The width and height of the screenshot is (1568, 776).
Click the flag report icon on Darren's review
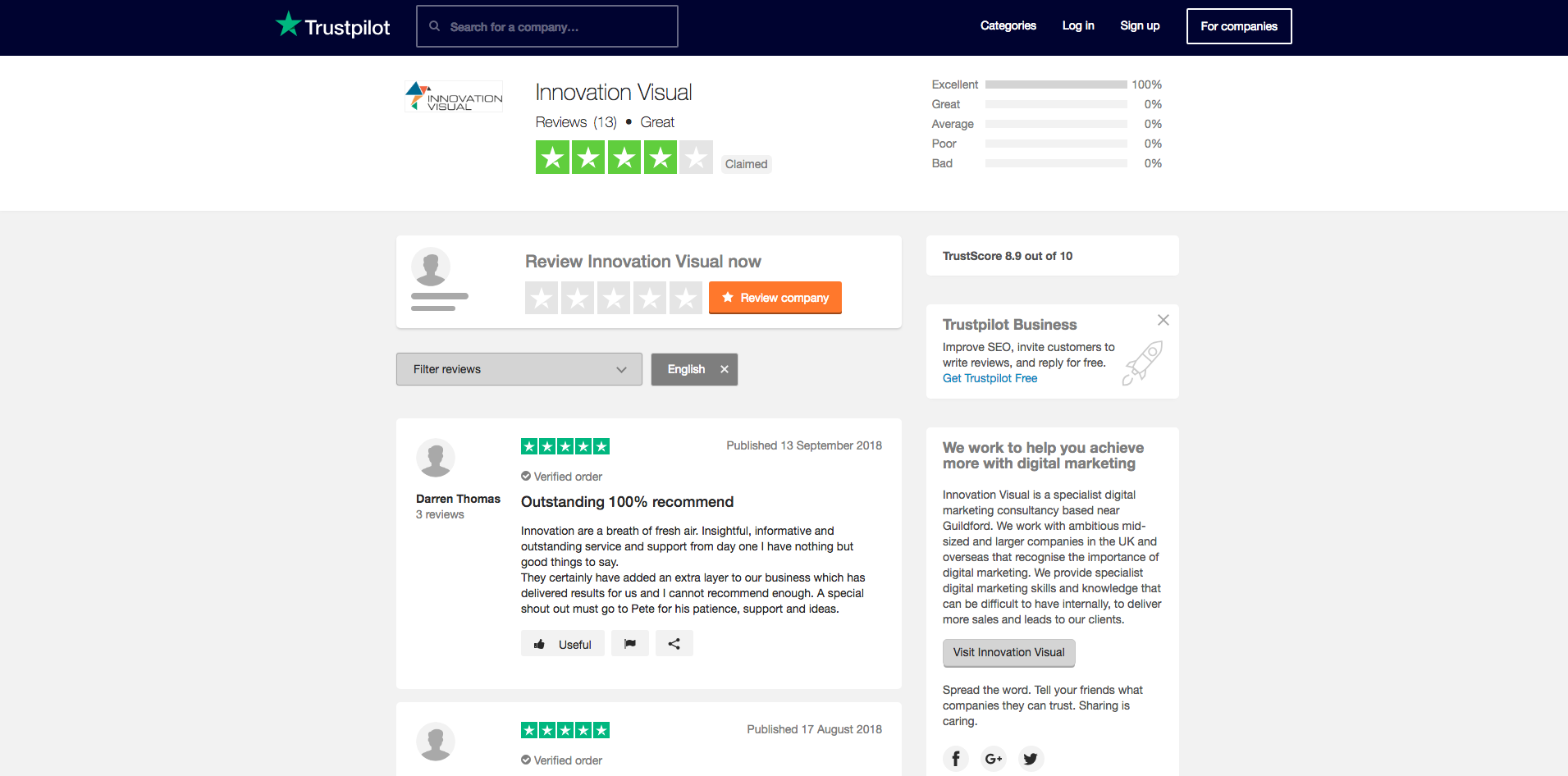tap(630, 644)
